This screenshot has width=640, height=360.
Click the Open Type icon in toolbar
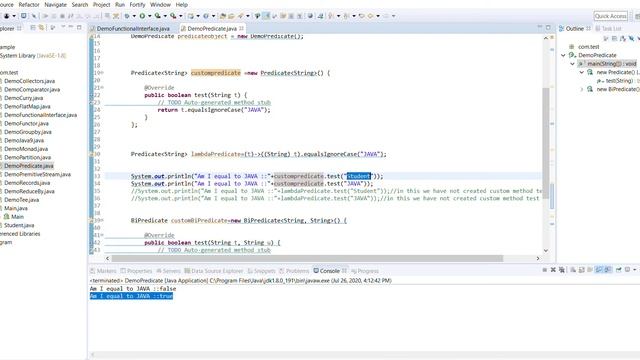(222, 16)
